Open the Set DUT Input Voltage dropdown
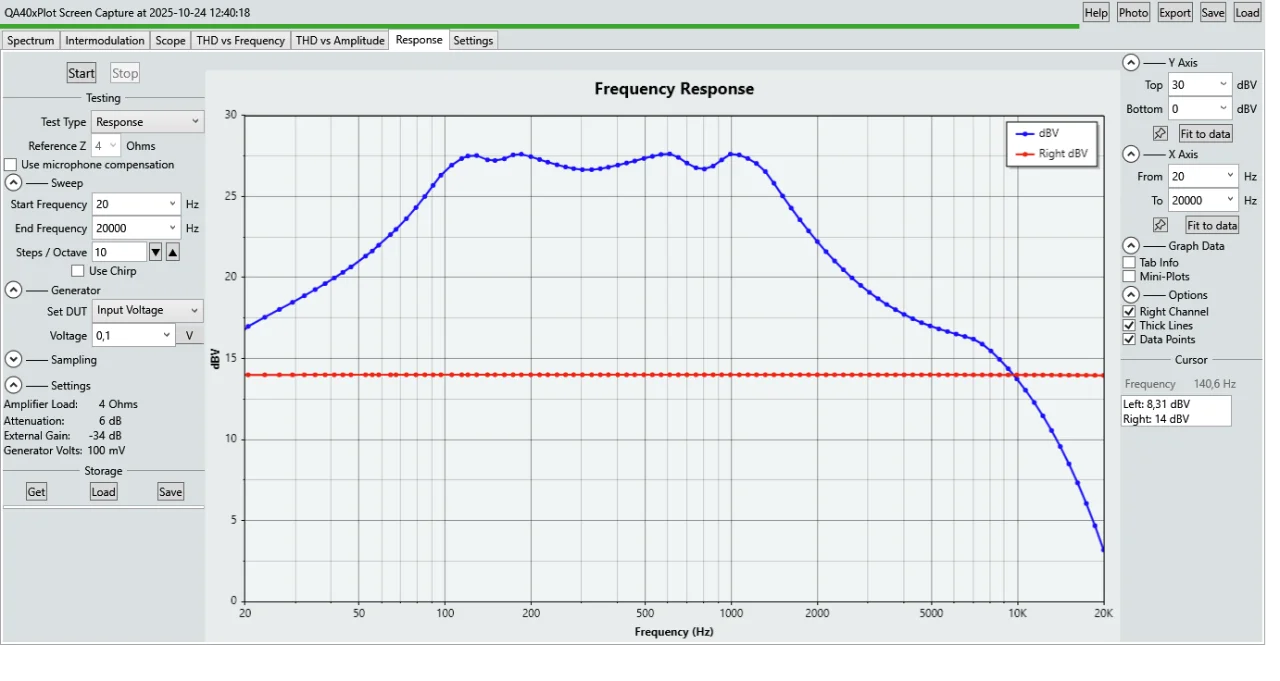The width and height of the screenshot is (1280, 681). [x=148, y=311]
